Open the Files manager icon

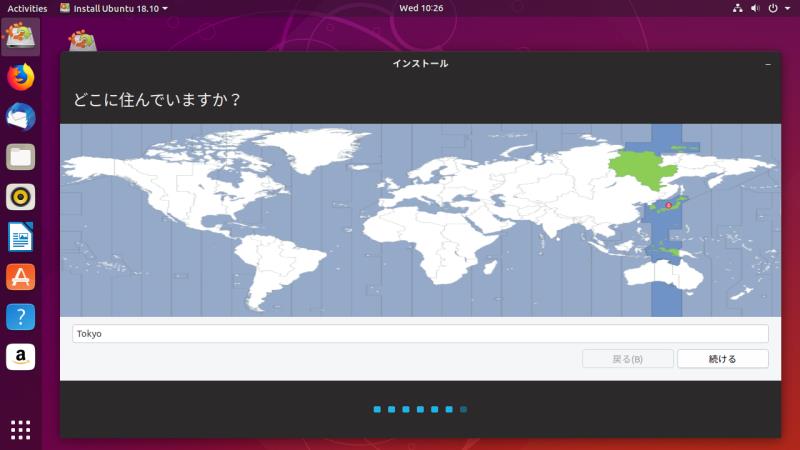coord(20,157)
